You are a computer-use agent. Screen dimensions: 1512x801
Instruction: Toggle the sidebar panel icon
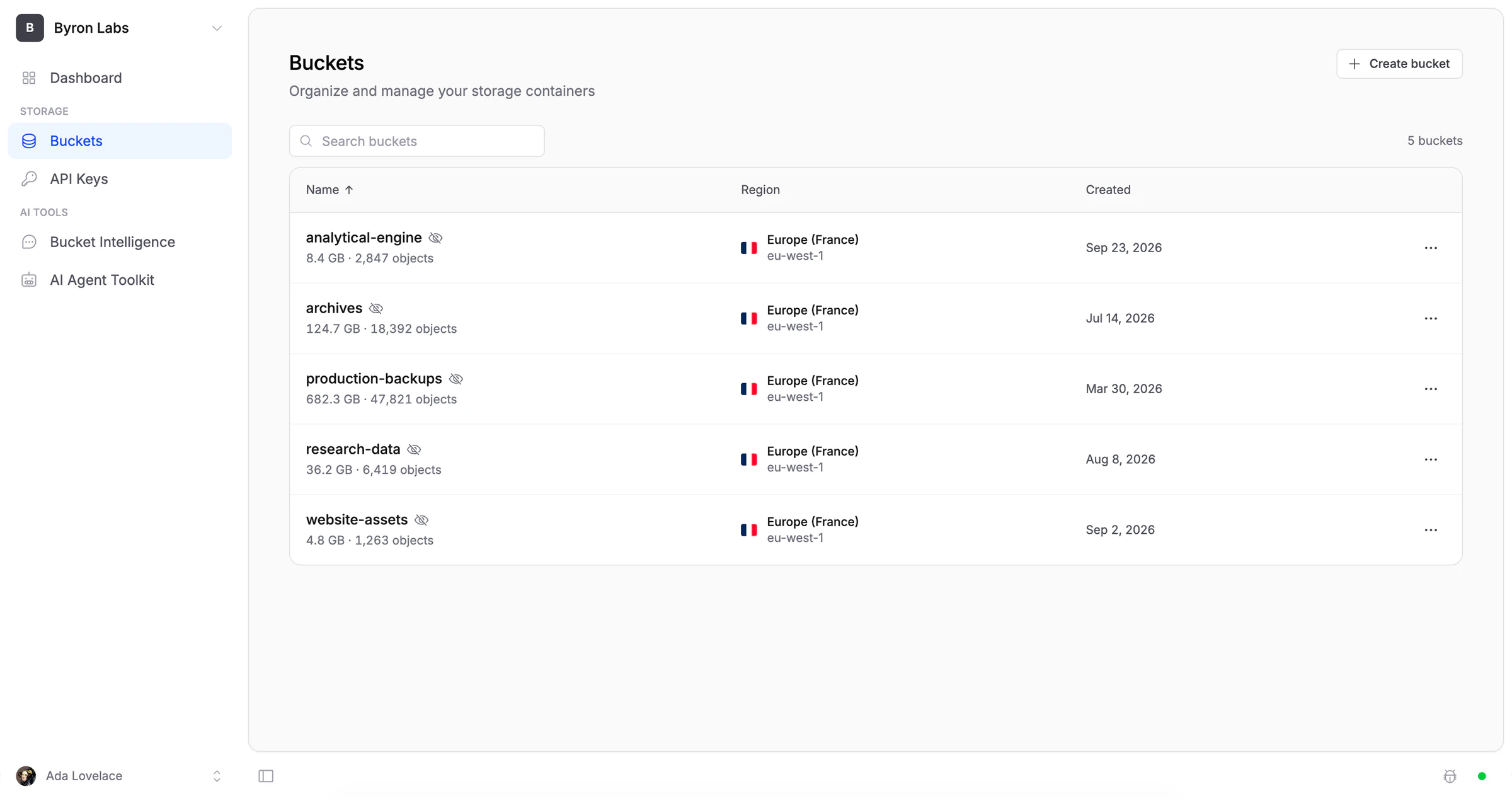(266, 776)
